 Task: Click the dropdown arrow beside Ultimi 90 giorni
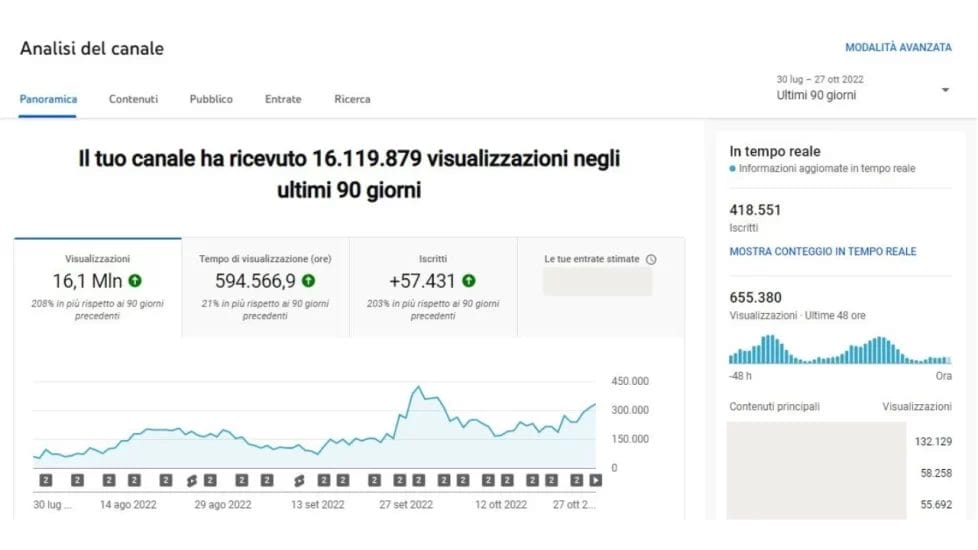(x=946, y=90)
